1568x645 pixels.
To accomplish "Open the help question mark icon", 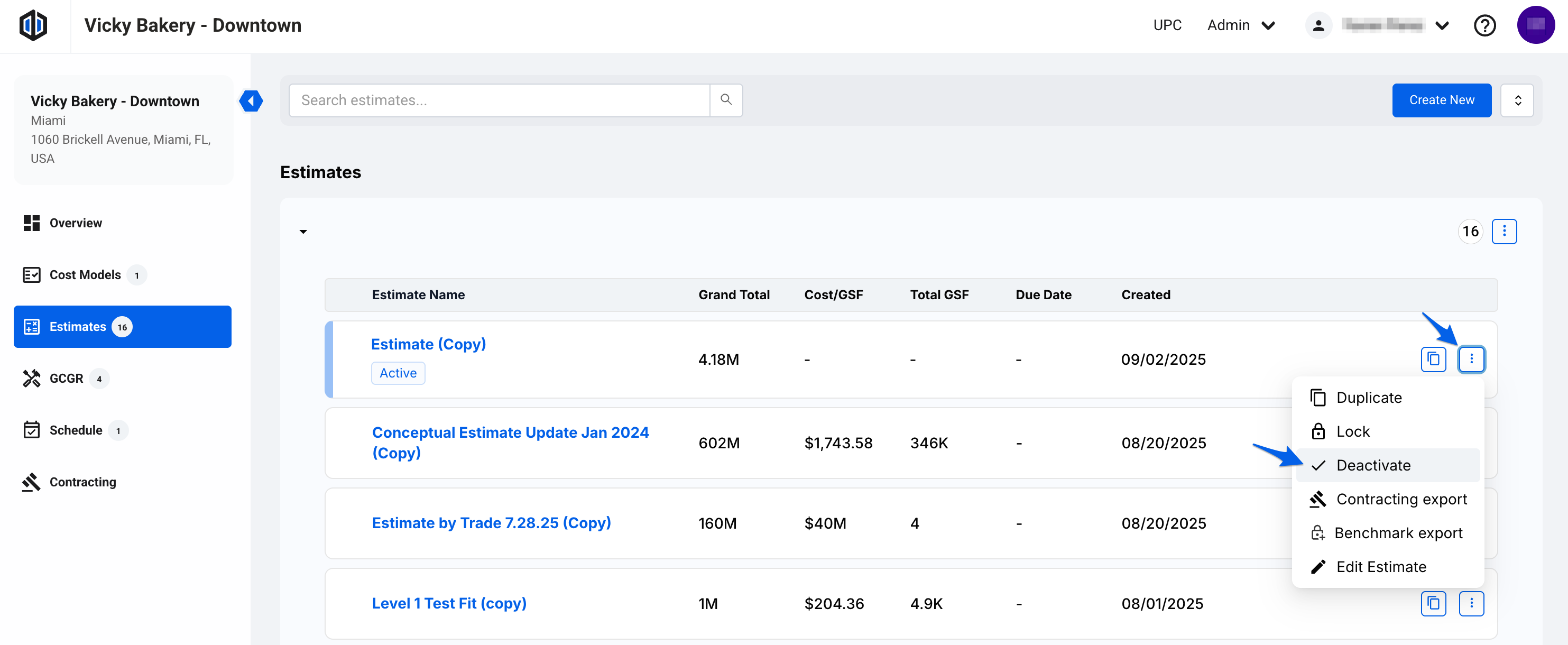I will pos(1484,25).
